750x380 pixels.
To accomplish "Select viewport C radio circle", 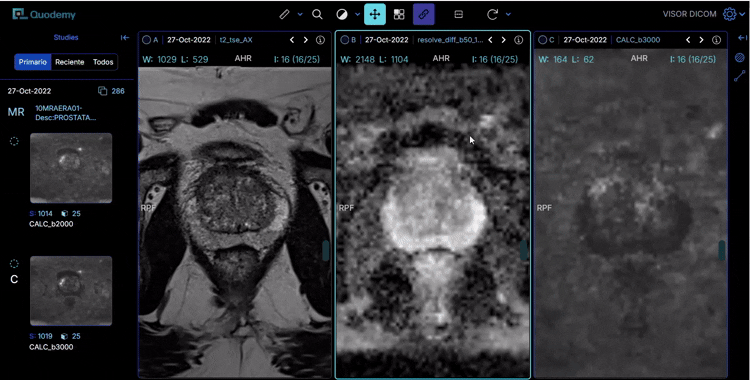I will point(542,40).
